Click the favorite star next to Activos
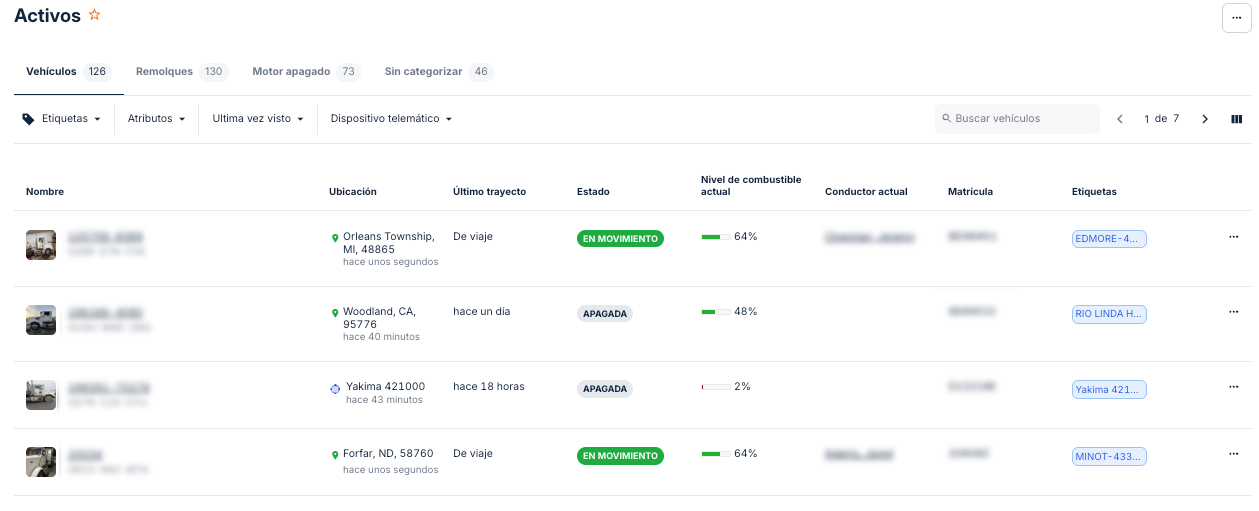This screenshot has width=1259, height=511. click(x=95, y=15)
